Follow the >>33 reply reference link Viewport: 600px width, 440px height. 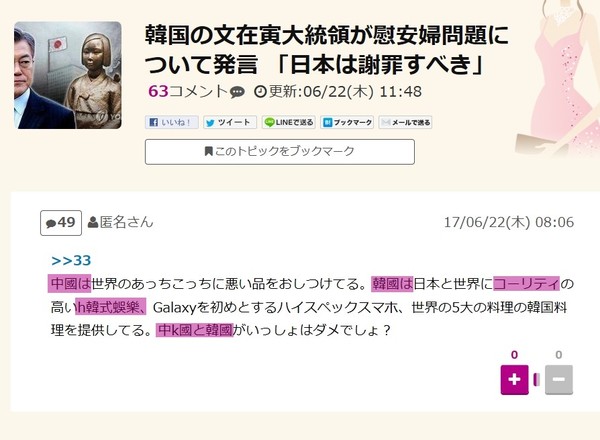tap(71, 261)
